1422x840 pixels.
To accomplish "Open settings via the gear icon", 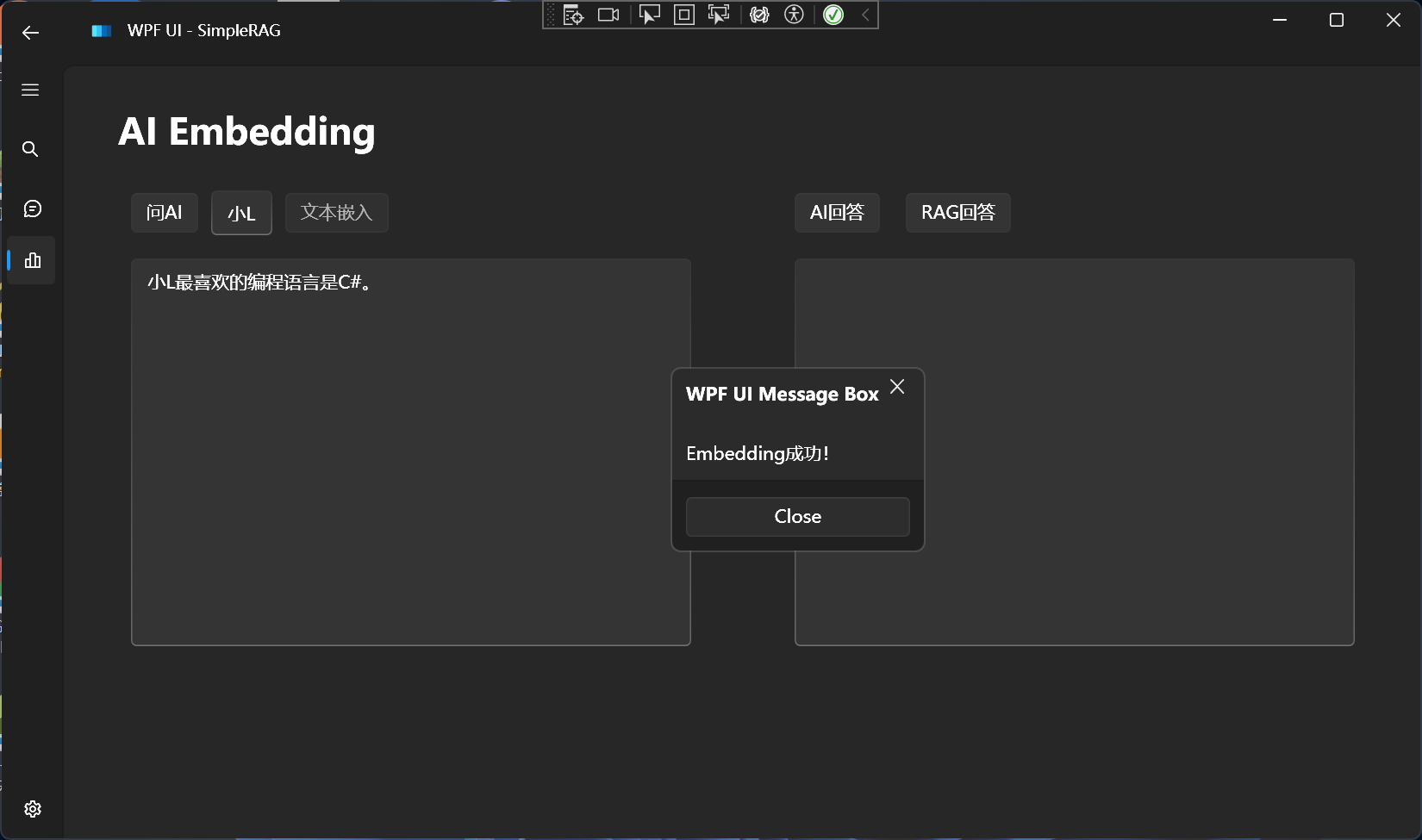I will [x=33, y=809].
